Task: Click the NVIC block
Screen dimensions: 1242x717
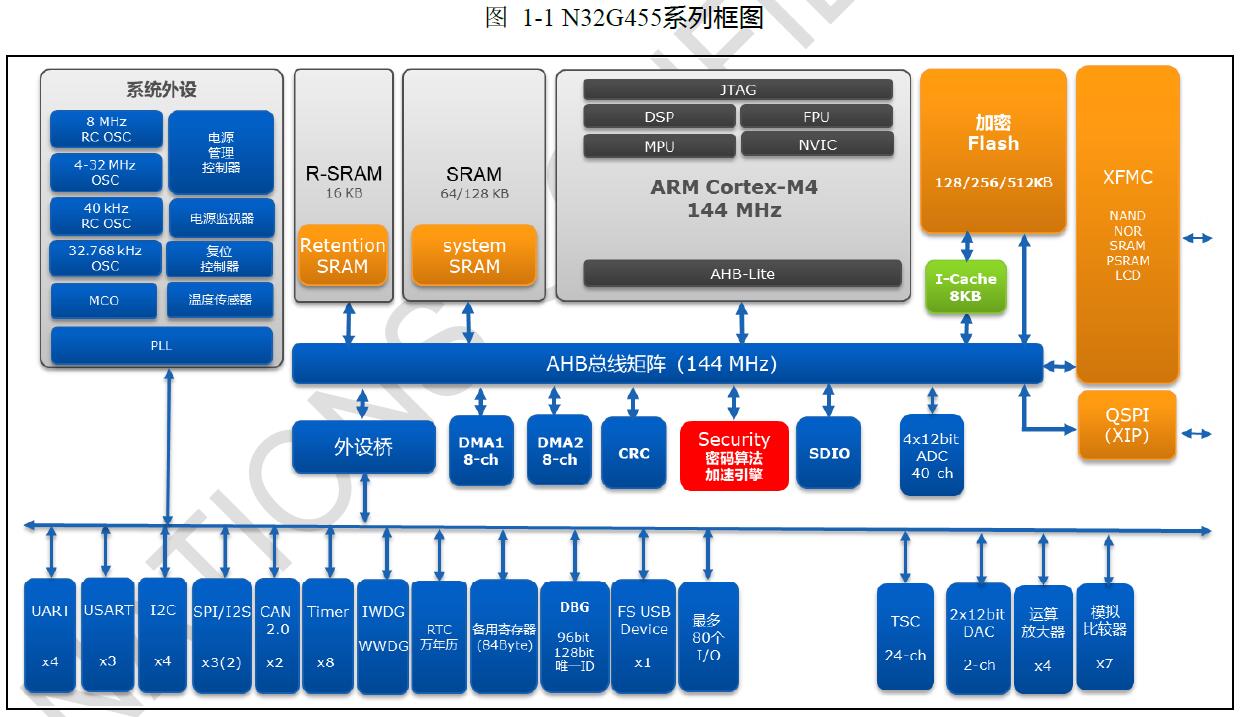Action: 817,145
